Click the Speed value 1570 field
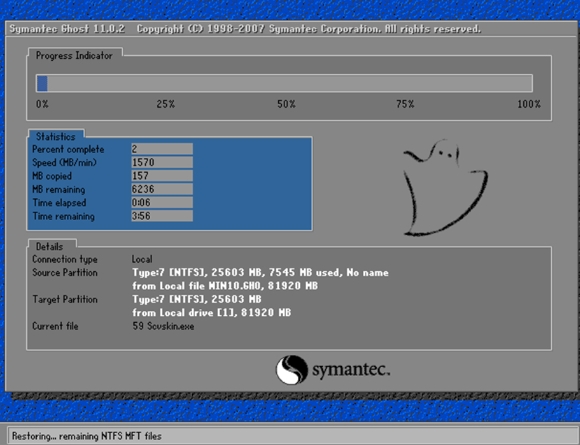This screenshot has width=580, height=445. [x=162, y=162]
